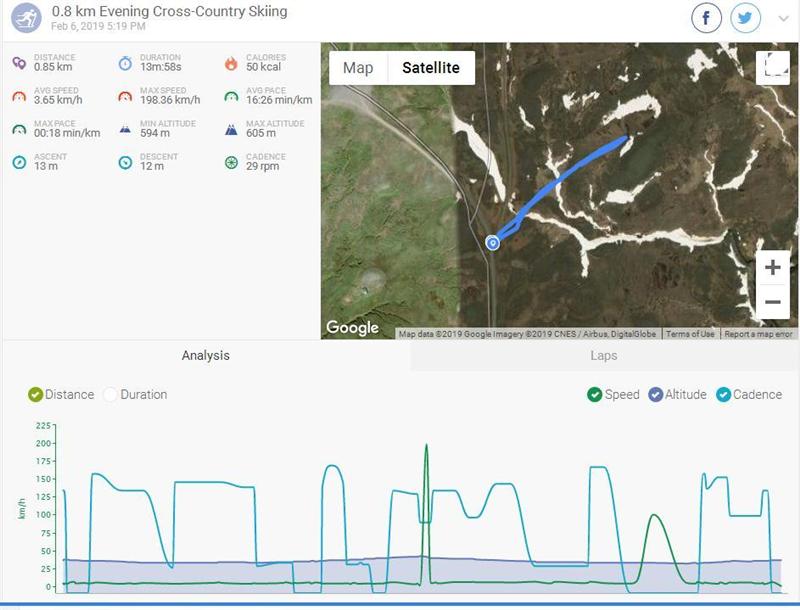Click the Avg Pace gauge icon

[231, 96]
